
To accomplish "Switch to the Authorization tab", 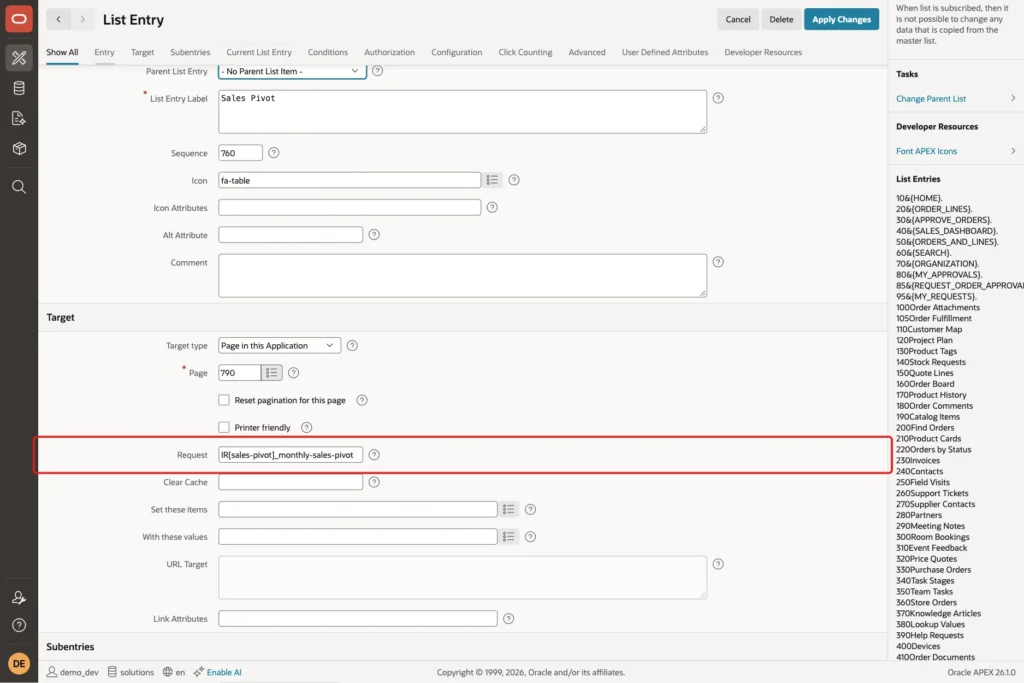I will [389, 52].
